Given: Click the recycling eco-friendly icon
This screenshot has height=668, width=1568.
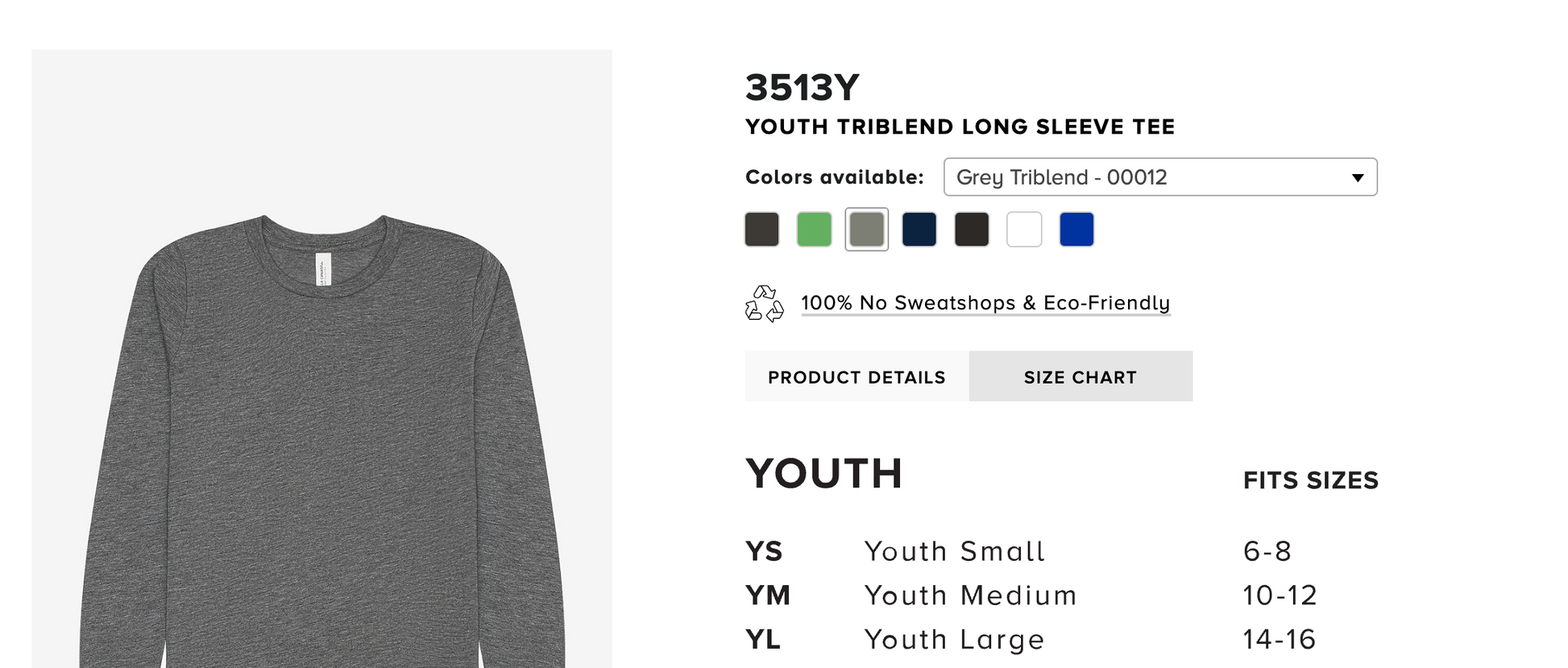Looking at the screenshot, I should 764,304.
